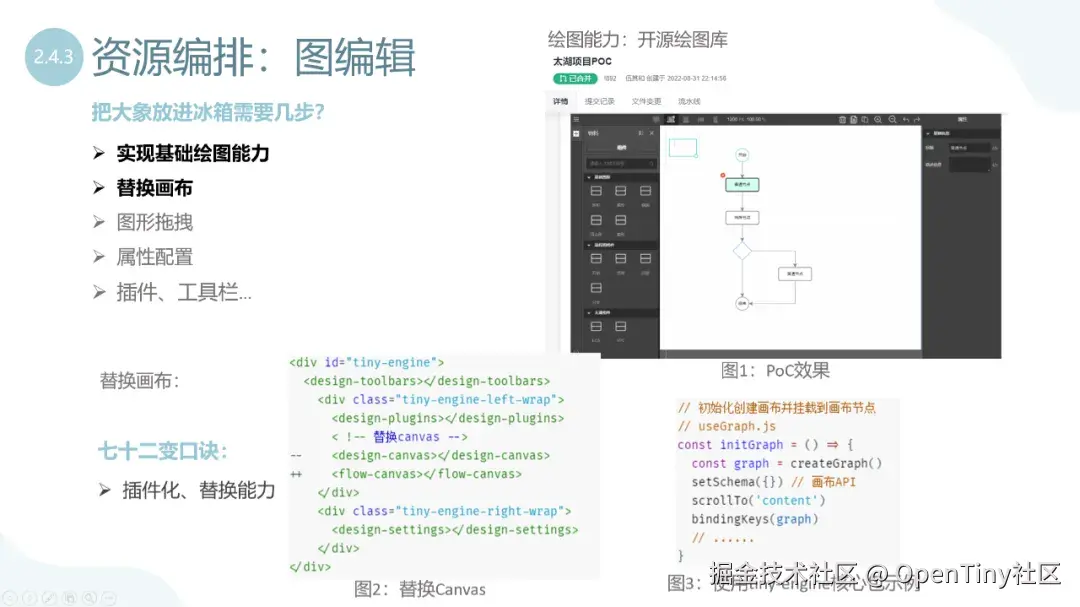This screenshot has width=1080, height=607.
Task: Collapse the properties section in right panel
Action: [928, 133]
